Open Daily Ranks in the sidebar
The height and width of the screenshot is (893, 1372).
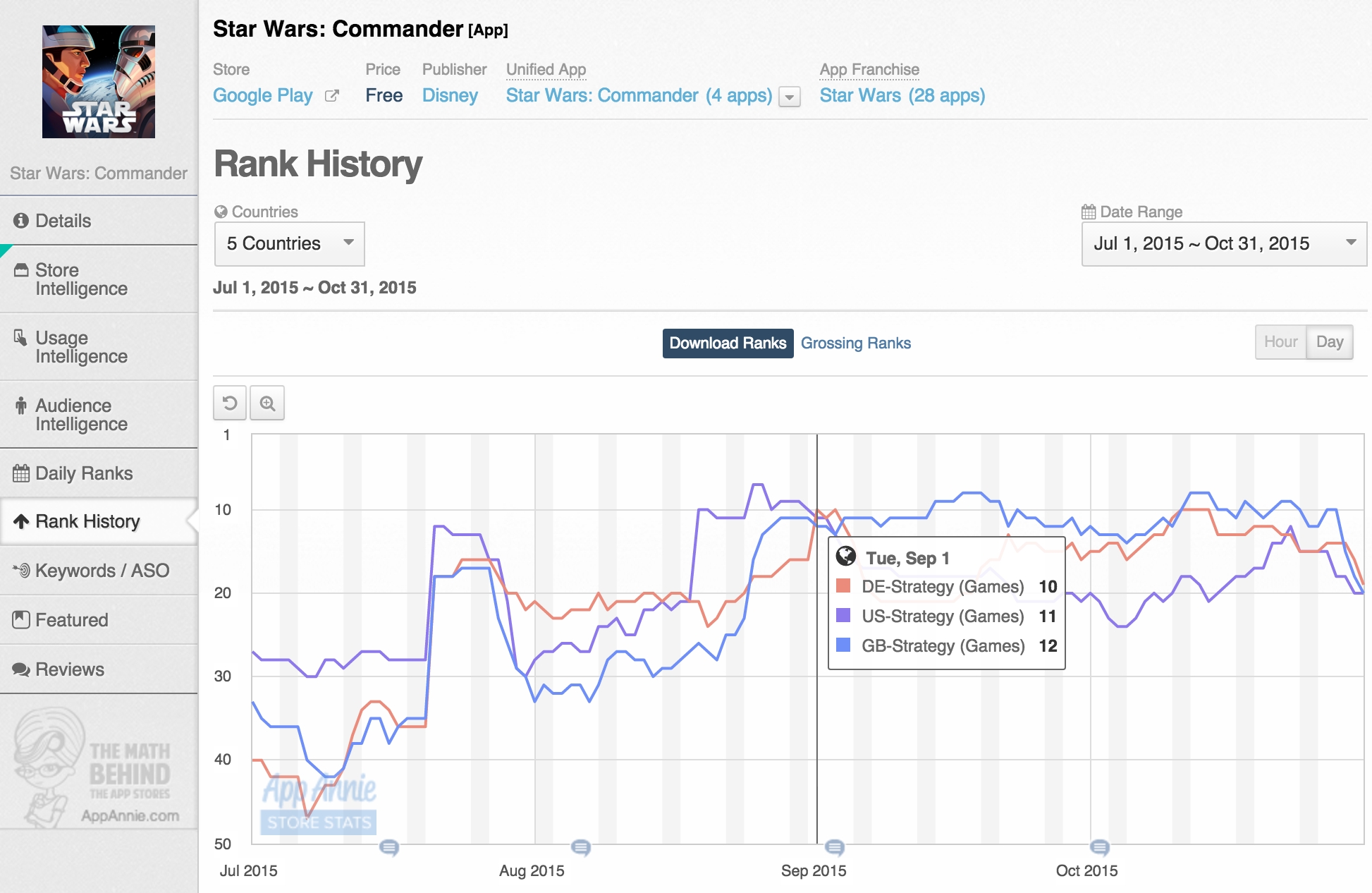click(x=84, y=473)
